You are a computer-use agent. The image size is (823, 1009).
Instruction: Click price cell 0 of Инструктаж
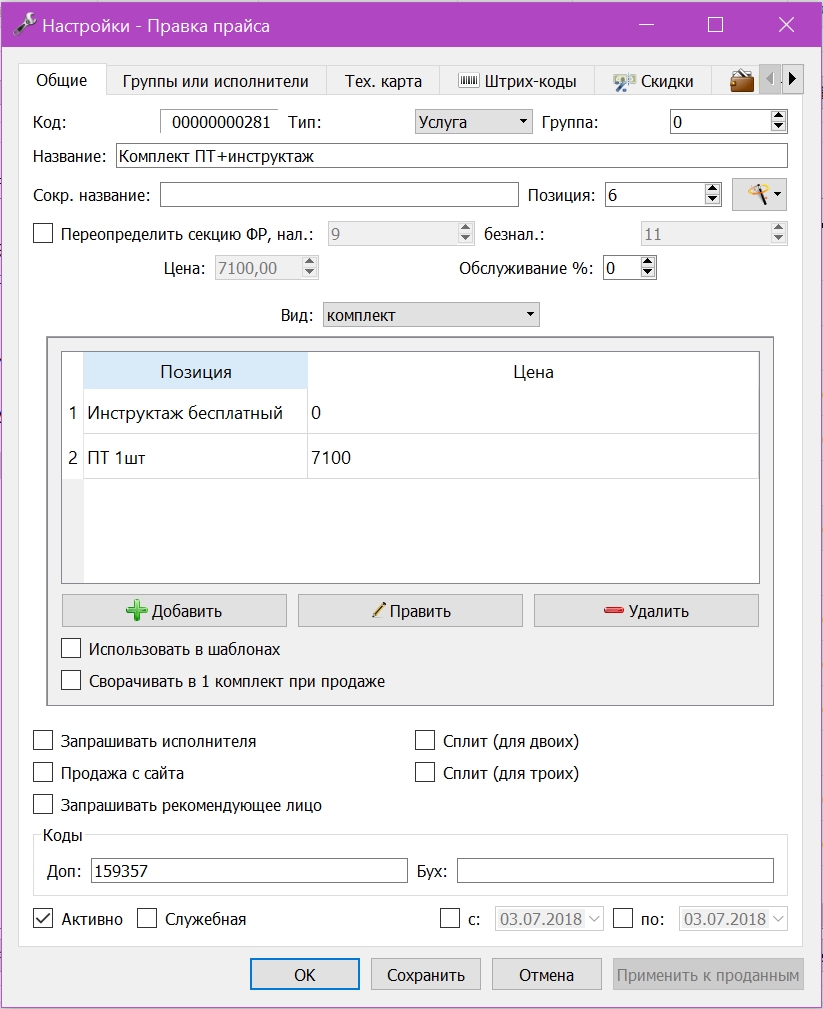533,412
